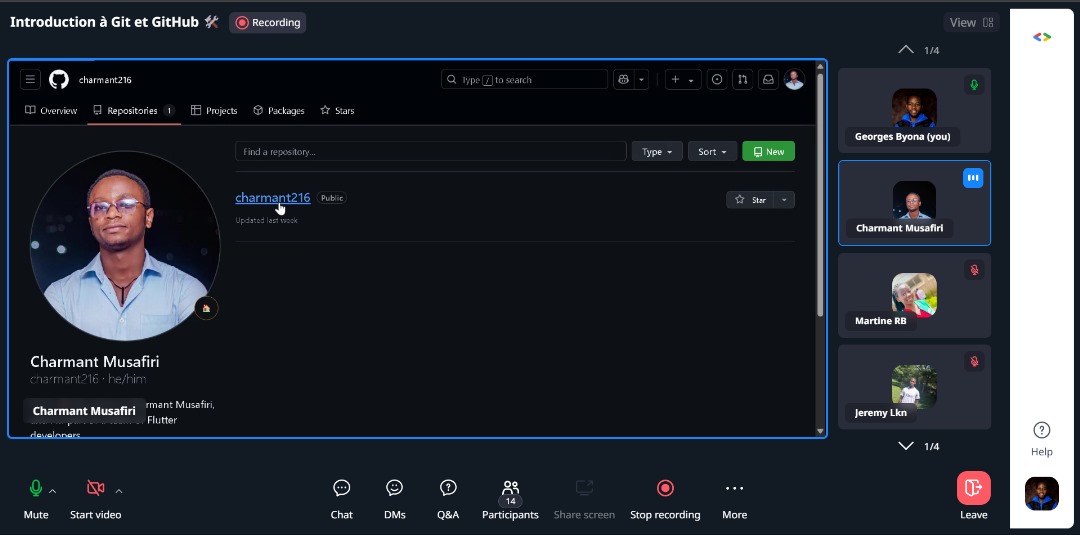Open the pull requests icon
The height and width of the screenshot is (535, 1080).
[x=742, y=80]
